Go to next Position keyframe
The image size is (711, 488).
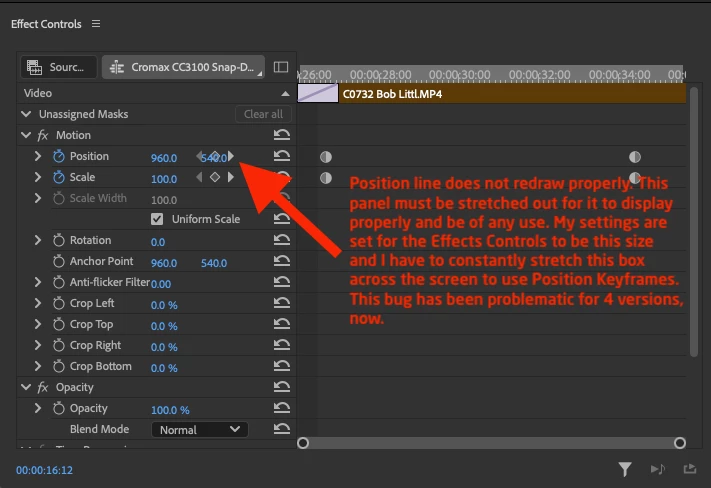tap(231, 156)
